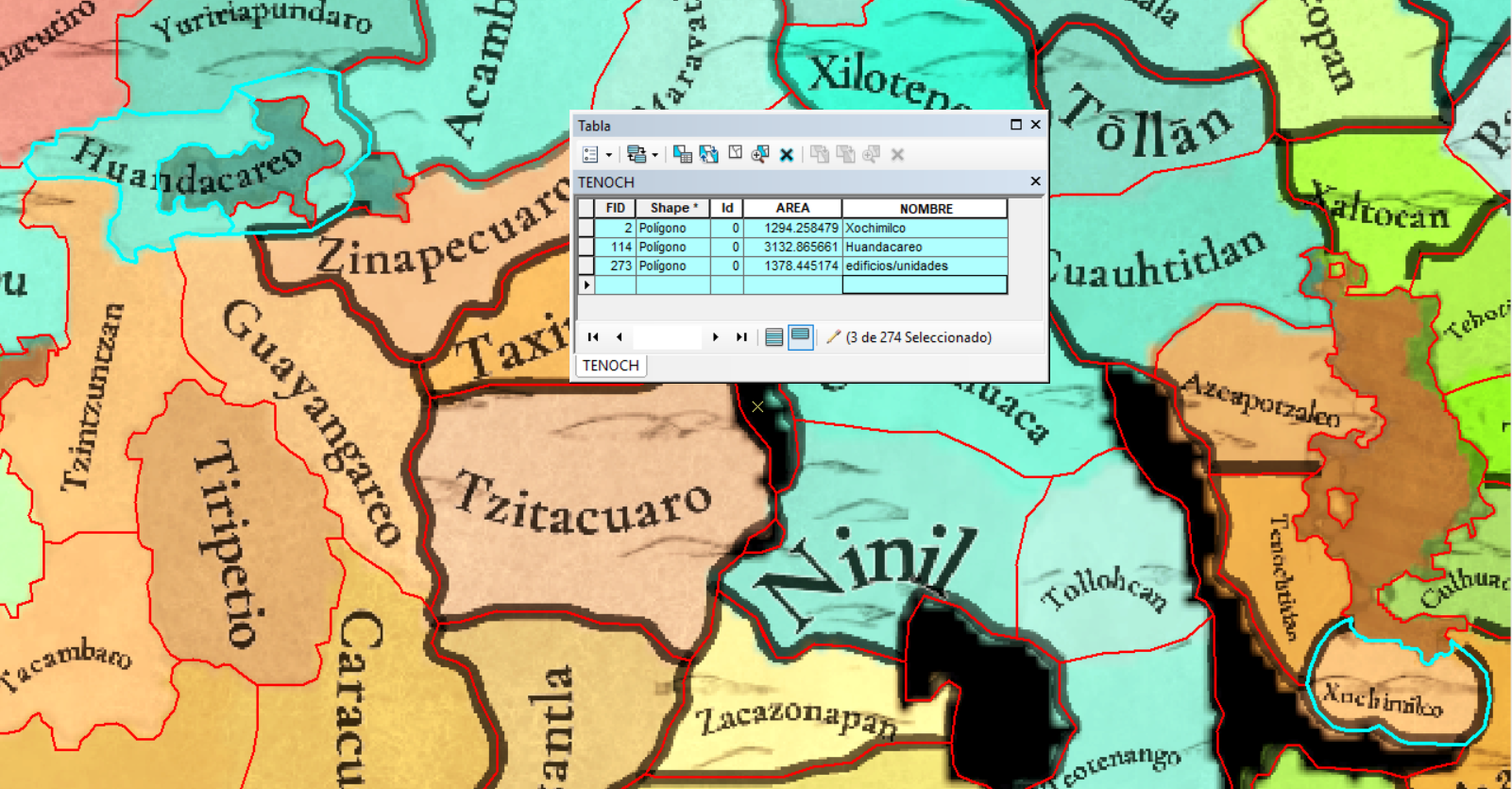
Task: Click FID cell 273
Action: click(x=616, y=266)
